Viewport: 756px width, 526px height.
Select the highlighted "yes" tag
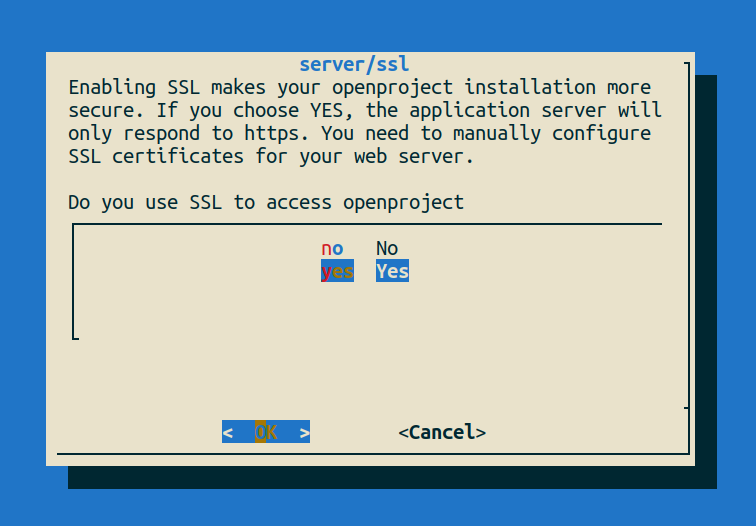click(x=337, y=271)
